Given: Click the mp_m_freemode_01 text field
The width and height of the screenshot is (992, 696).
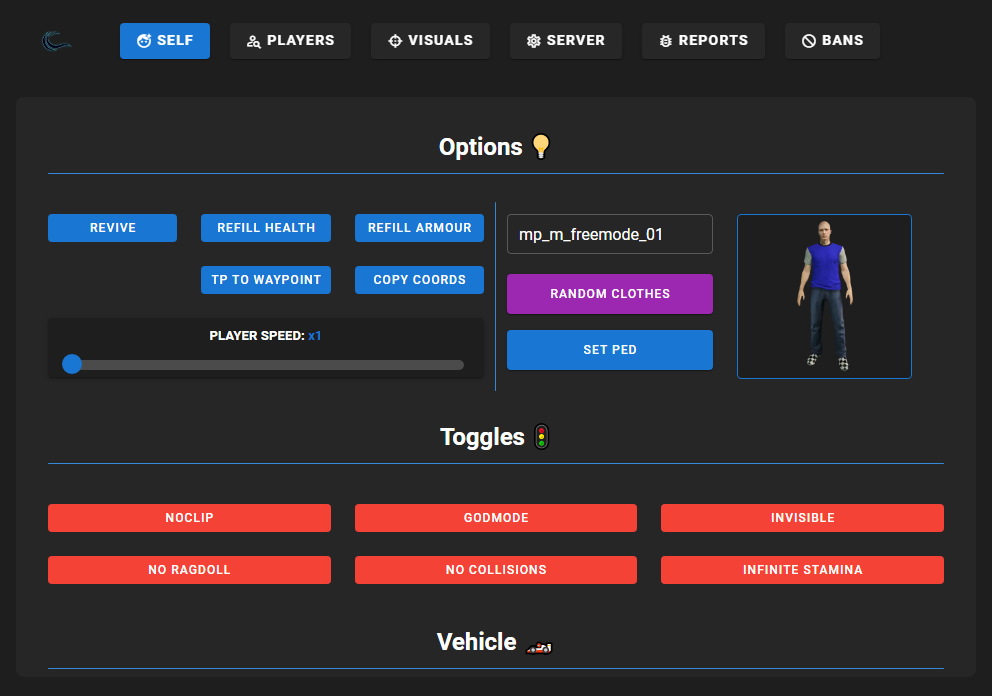Looking at the screenshot, I should [x=610, y=233].
